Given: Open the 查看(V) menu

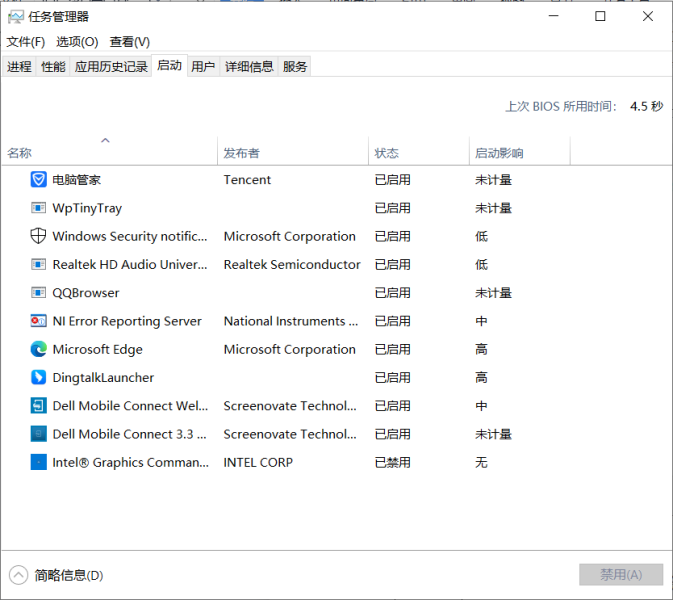Looking at the screenshot, I should point(129,42).
